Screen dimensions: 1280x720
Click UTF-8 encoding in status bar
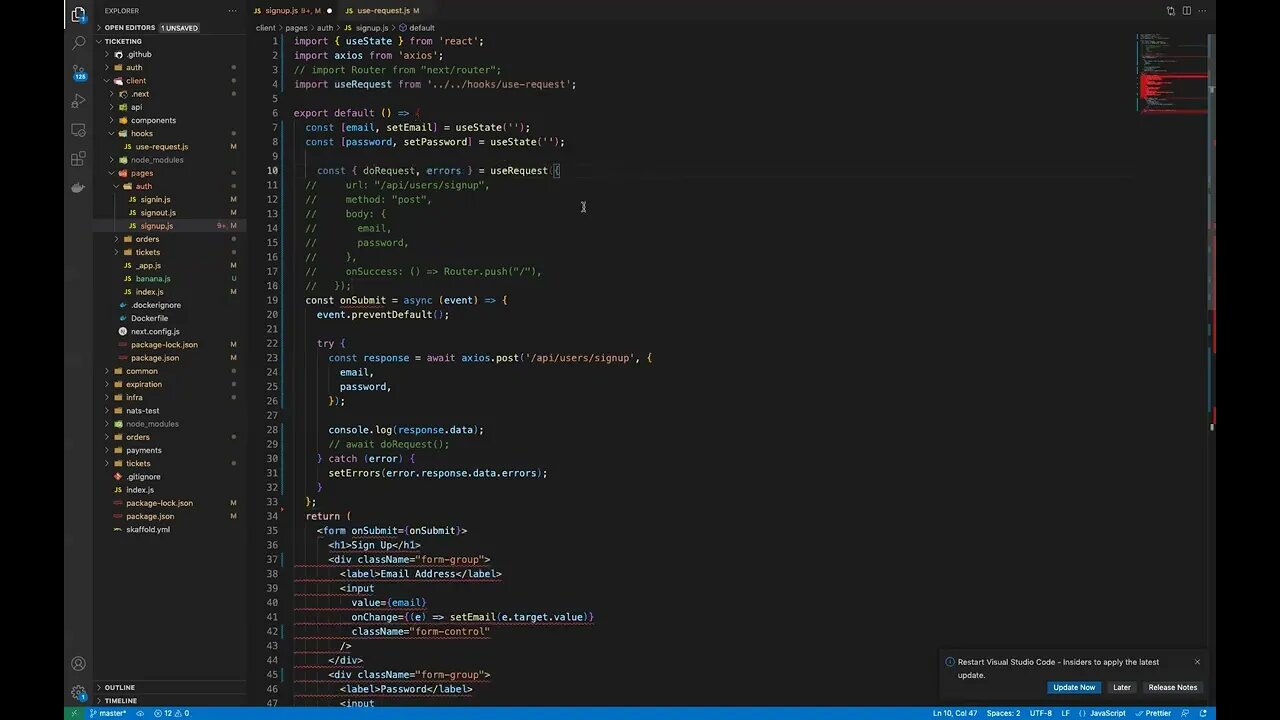1040,713
